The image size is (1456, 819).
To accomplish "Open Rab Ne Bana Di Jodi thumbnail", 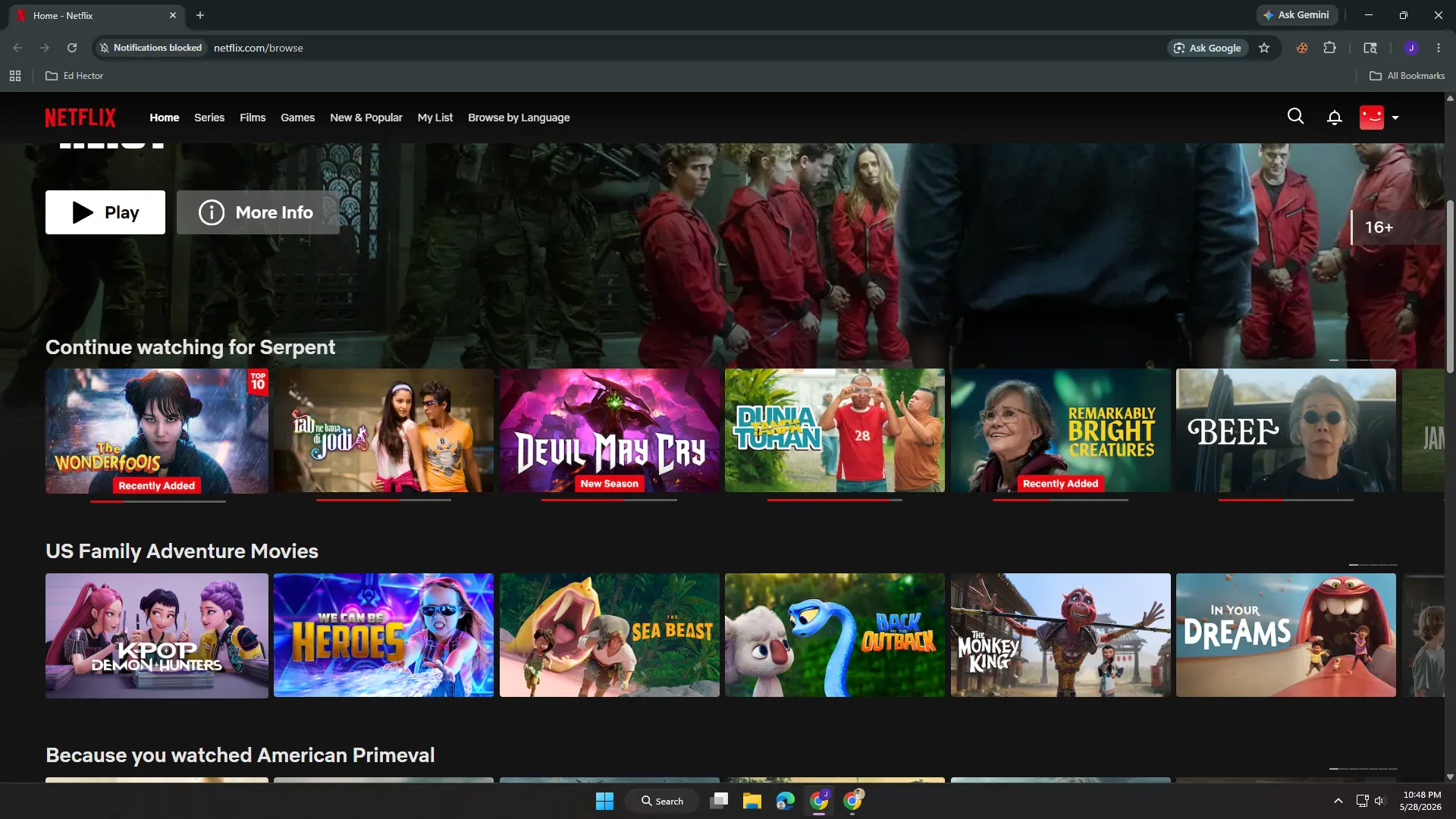I will click(x=384, y=431).
